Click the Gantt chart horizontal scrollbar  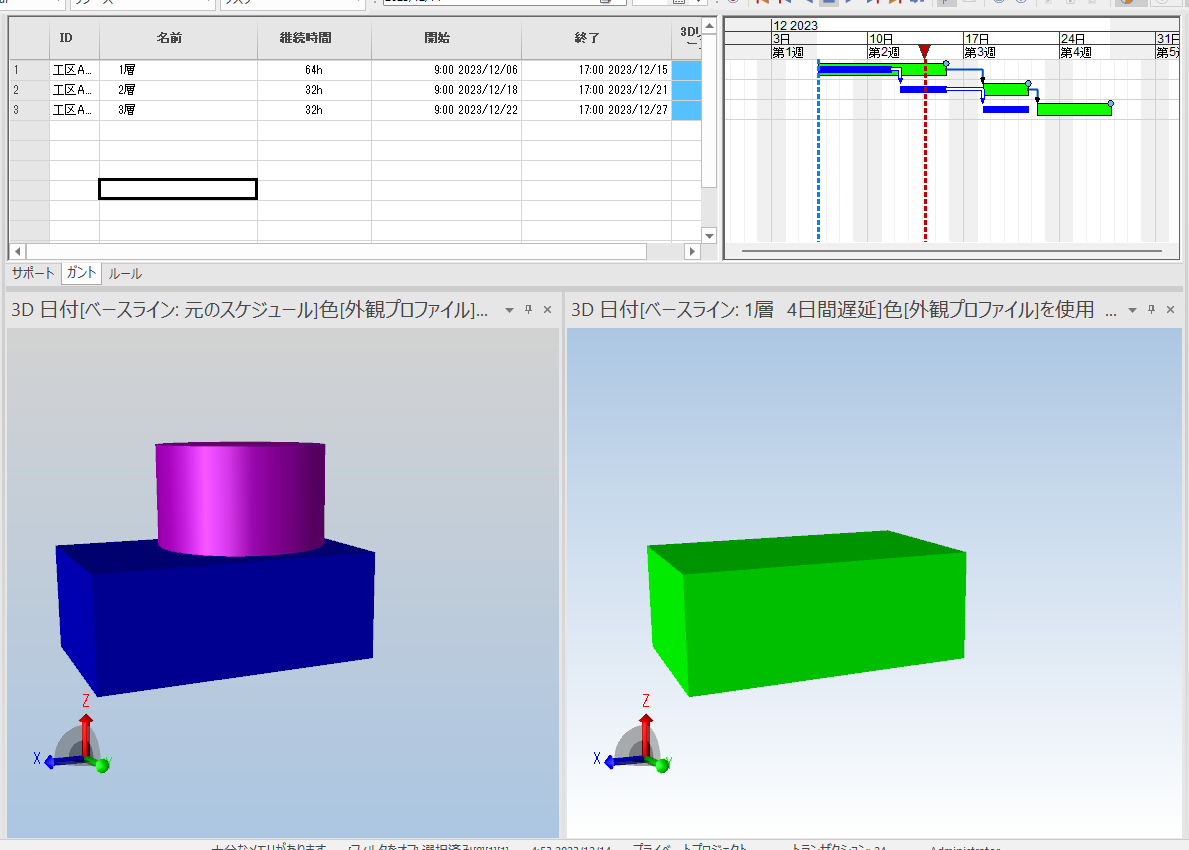coord(952,250)
